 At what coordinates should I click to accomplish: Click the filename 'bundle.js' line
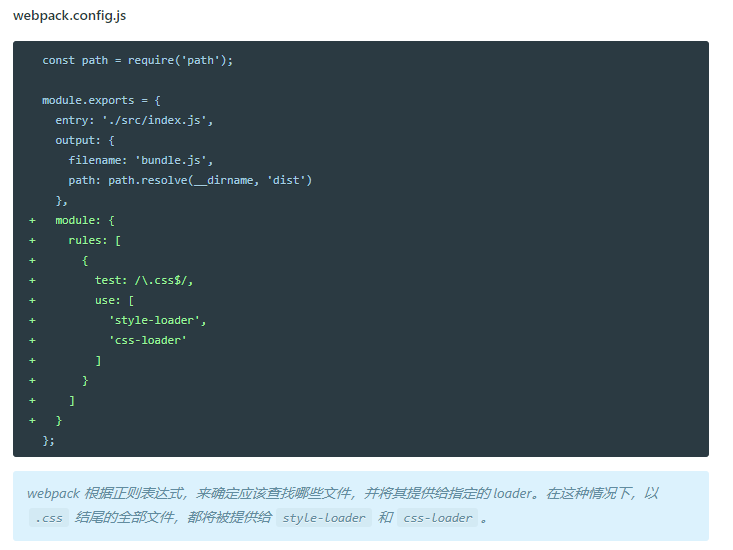[141, 161]
